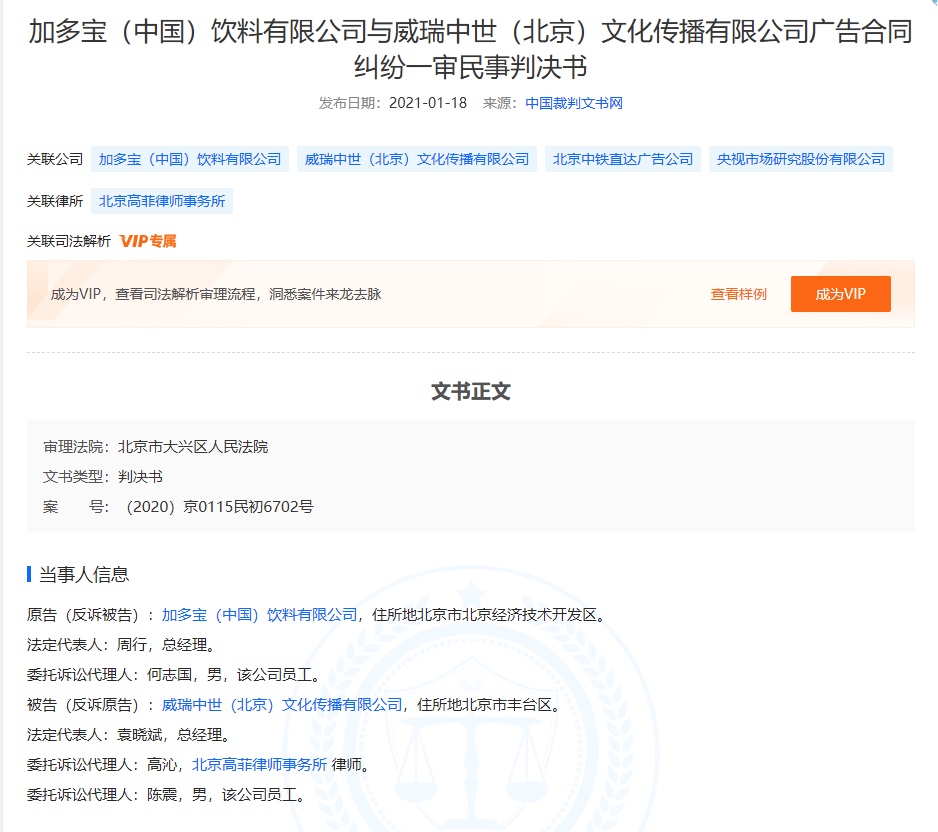
Task: Select the document title heading
Action: pos(469,48)
